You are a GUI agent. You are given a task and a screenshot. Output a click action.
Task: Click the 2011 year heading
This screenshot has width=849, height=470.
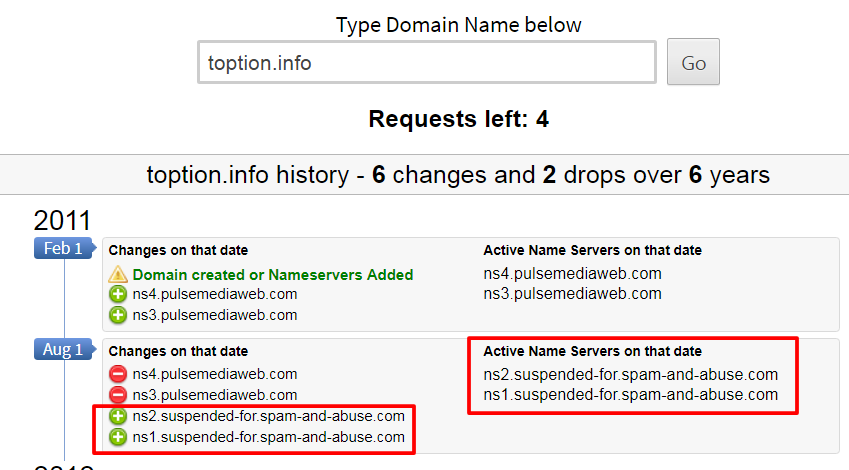[62, 220]
